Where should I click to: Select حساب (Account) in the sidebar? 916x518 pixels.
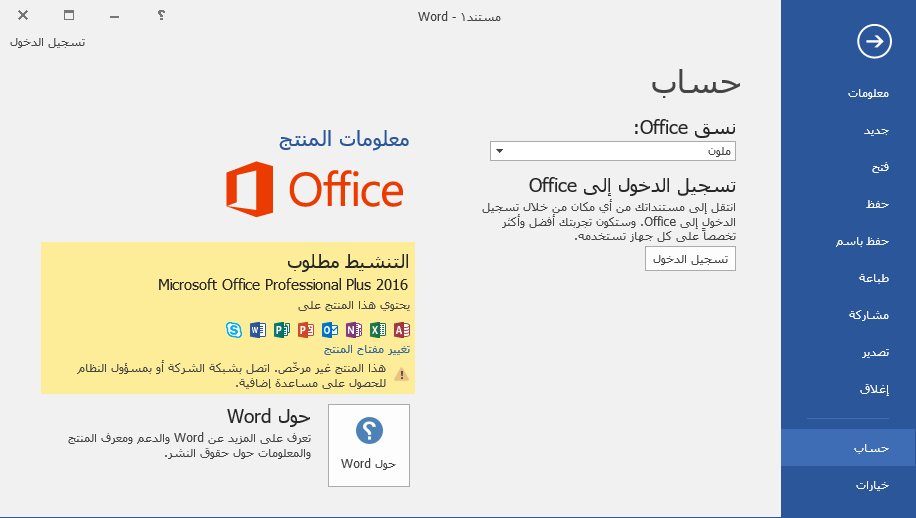click(x=848, y=448)
